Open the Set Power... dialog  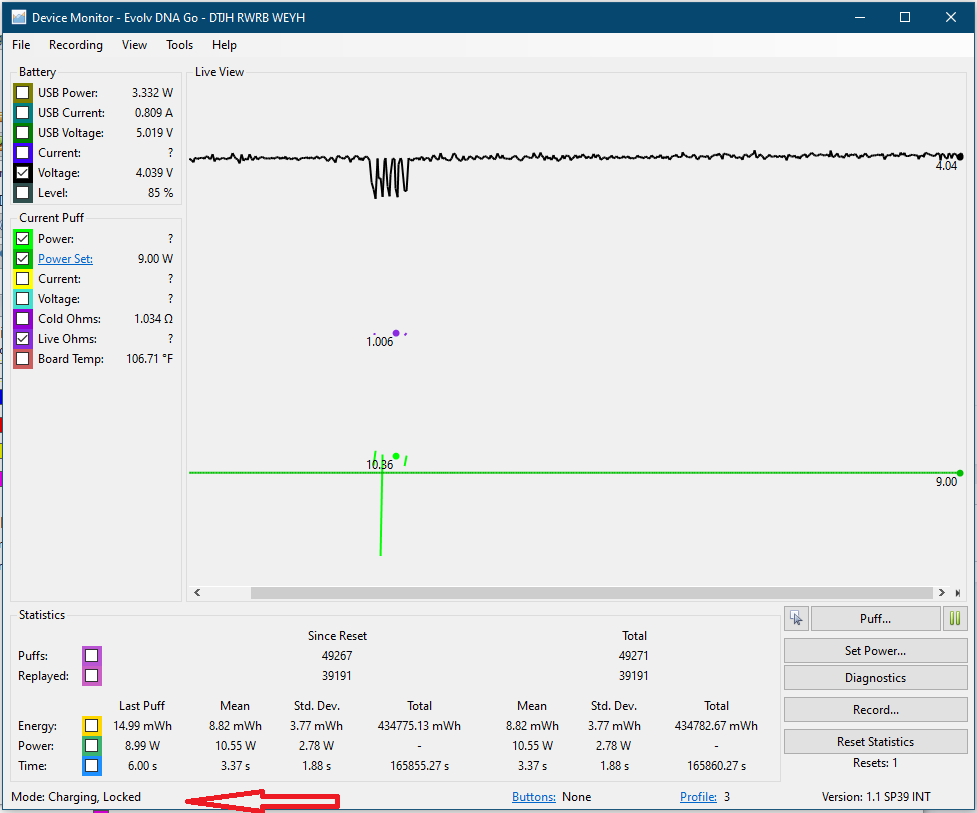(875, 650)
